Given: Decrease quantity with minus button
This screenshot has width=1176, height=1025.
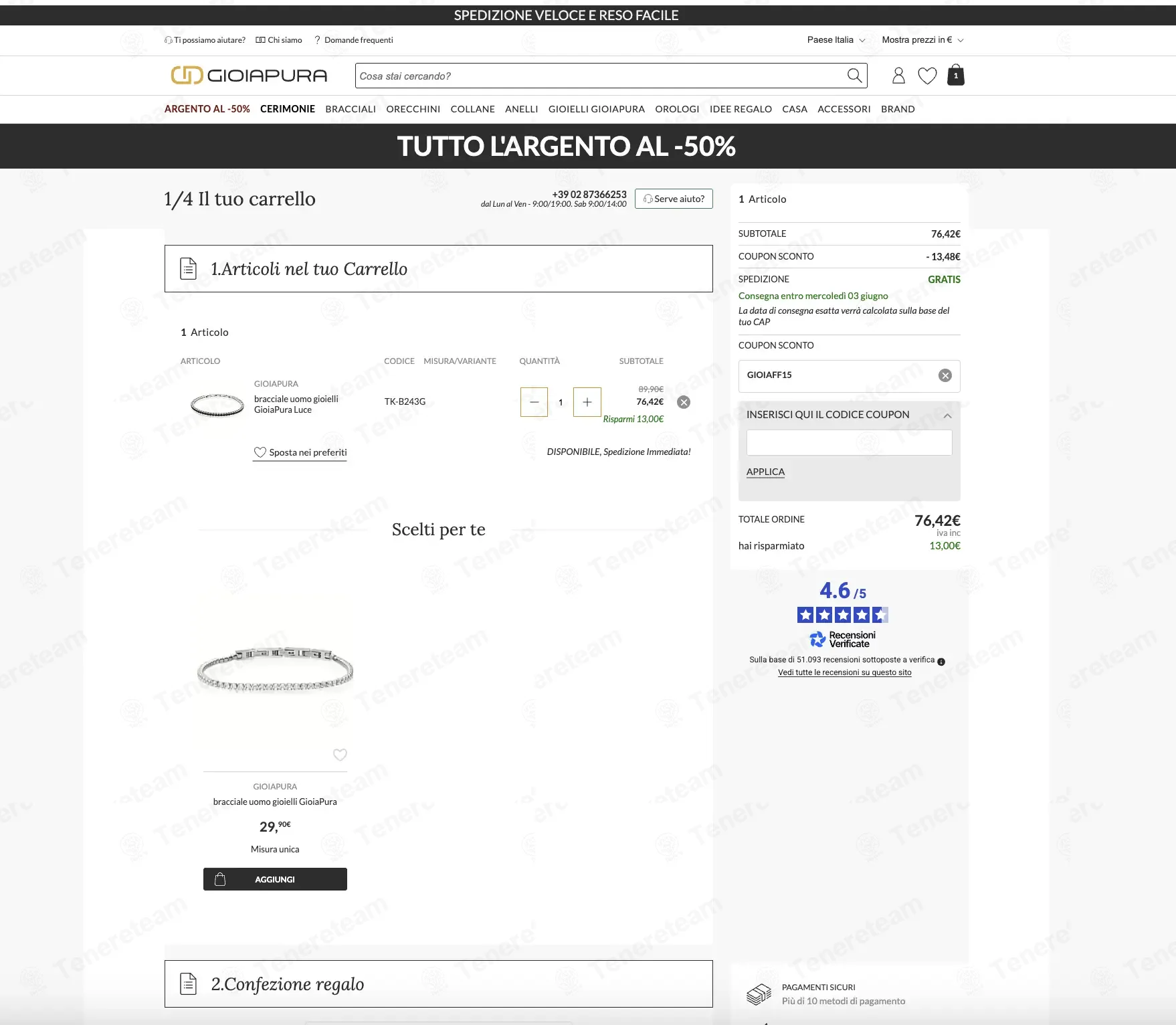Looking at the screenshot, I should click(534, 402).
